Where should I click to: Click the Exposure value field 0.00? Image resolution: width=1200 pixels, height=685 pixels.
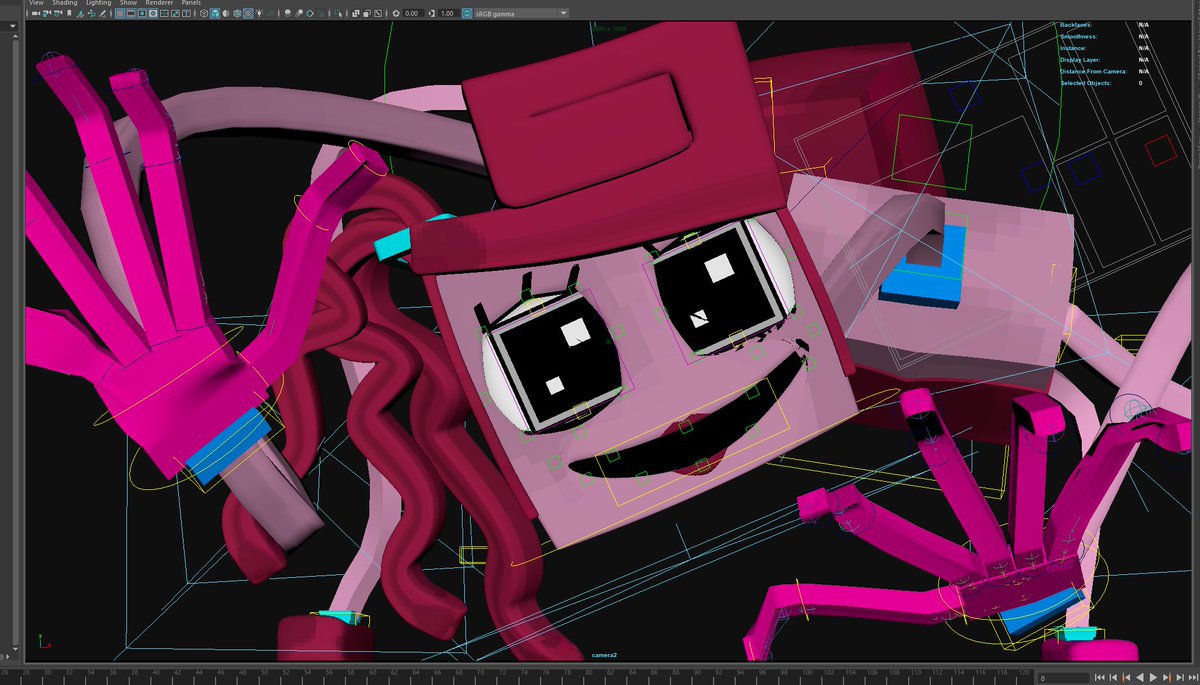coord(413,14)
